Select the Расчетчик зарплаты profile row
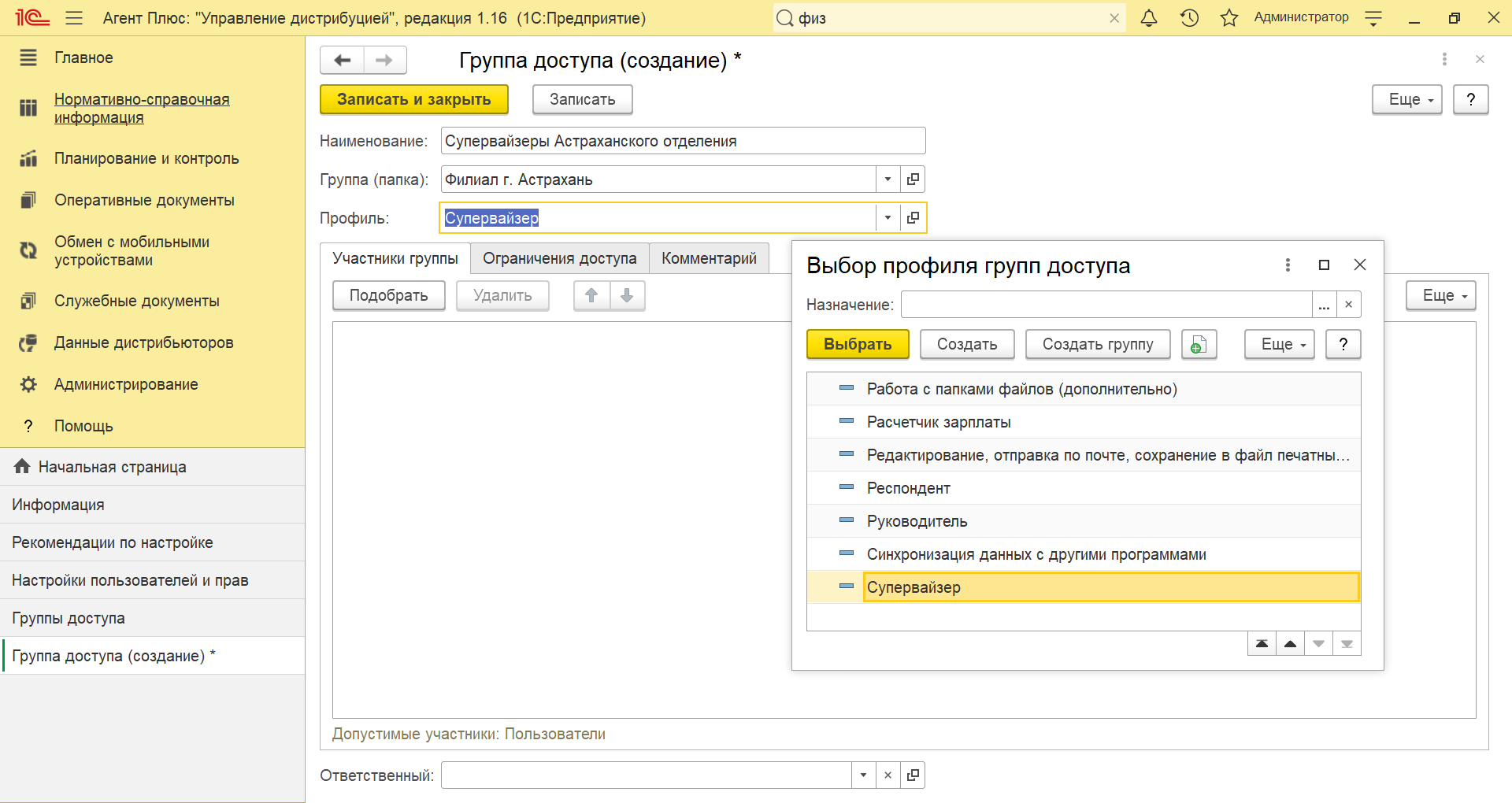1512x803 pixels. 1084,422
